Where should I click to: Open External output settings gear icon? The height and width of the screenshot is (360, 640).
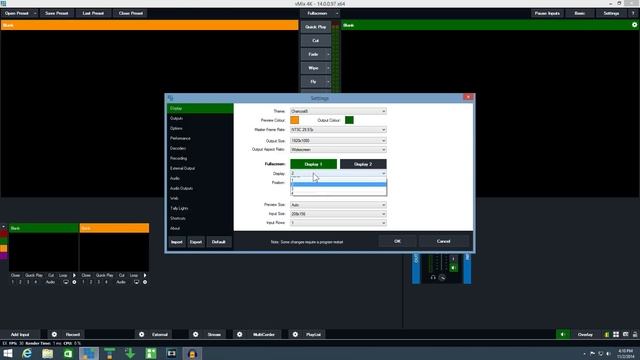[x=141, y=334]
